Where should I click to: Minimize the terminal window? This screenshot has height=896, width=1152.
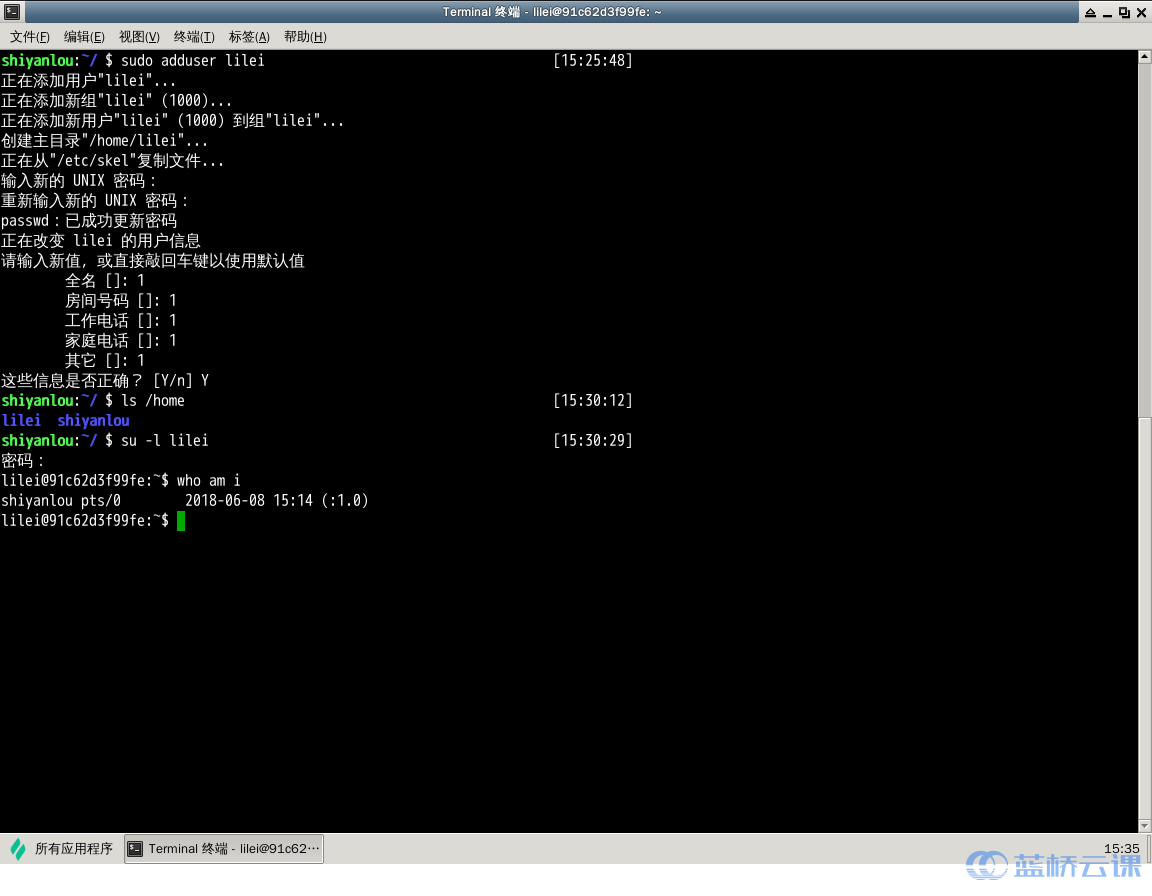click(x=1107, y=12)
